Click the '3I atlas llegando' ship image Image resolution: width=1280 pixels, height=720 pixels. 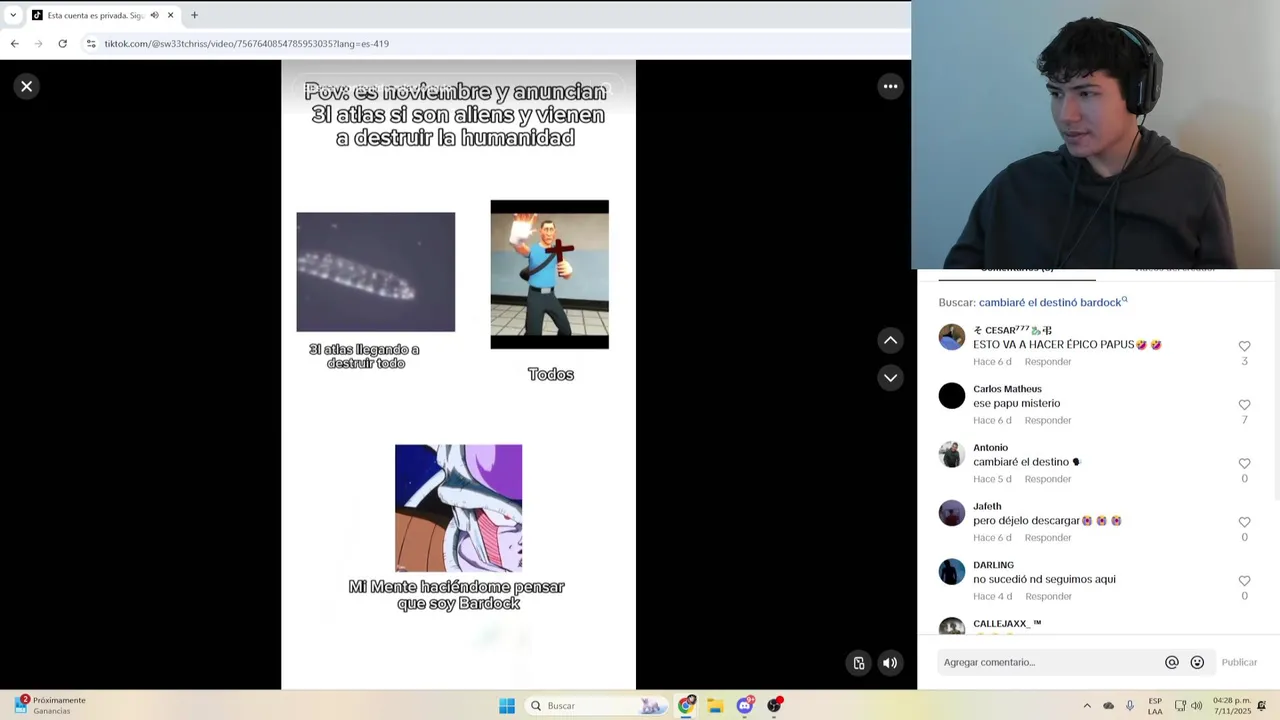click(375, 272)
